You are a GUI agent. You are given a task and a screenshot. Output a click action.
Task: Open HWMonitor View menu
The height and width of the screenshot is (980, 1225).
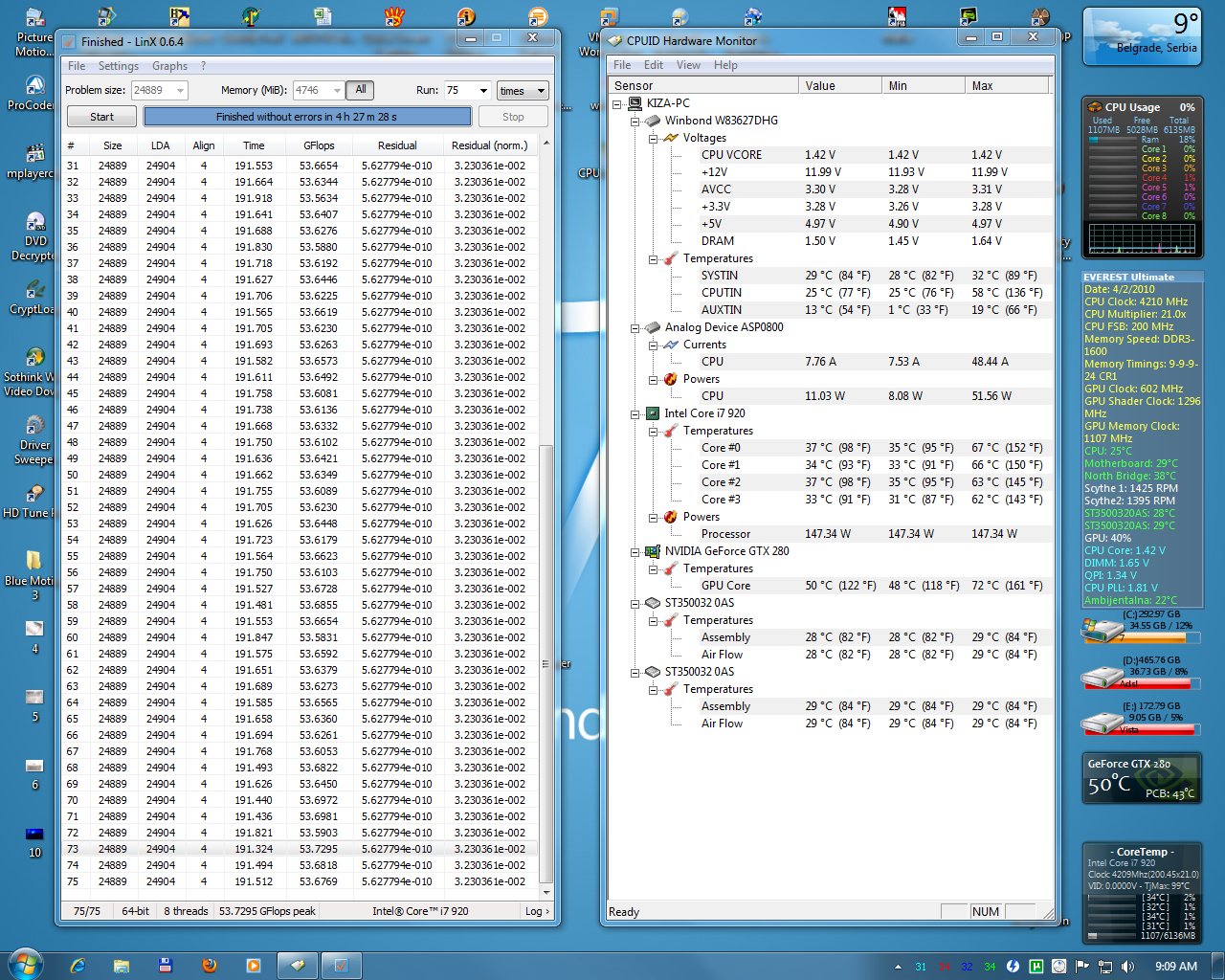688,65
